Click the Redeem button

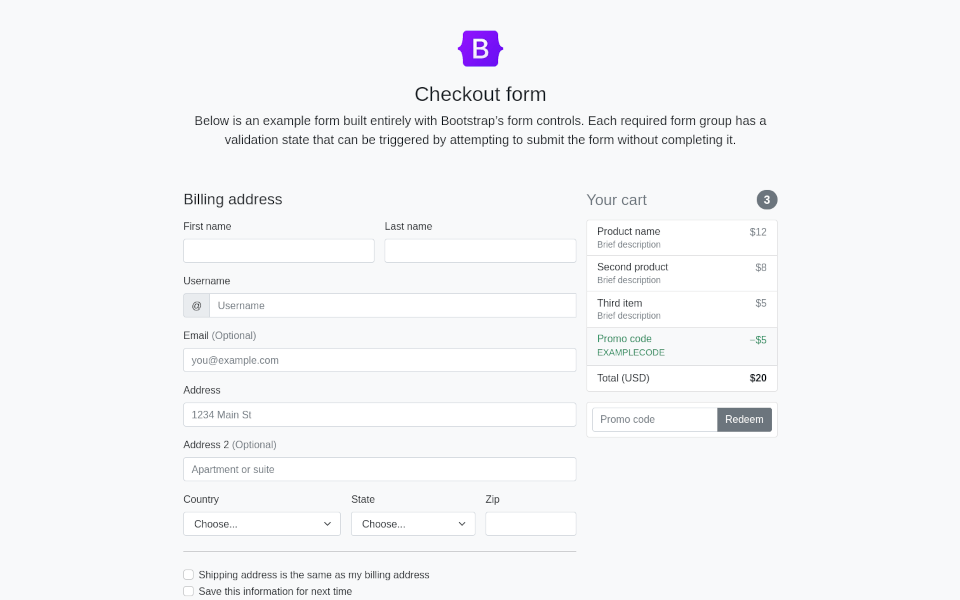(744, 419)
